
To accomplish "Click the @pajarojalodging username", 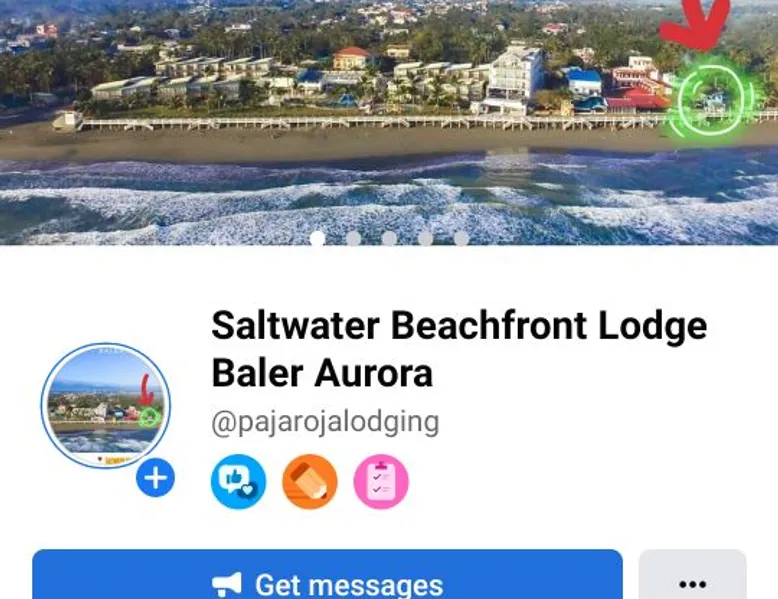I will tap(325, 422).
